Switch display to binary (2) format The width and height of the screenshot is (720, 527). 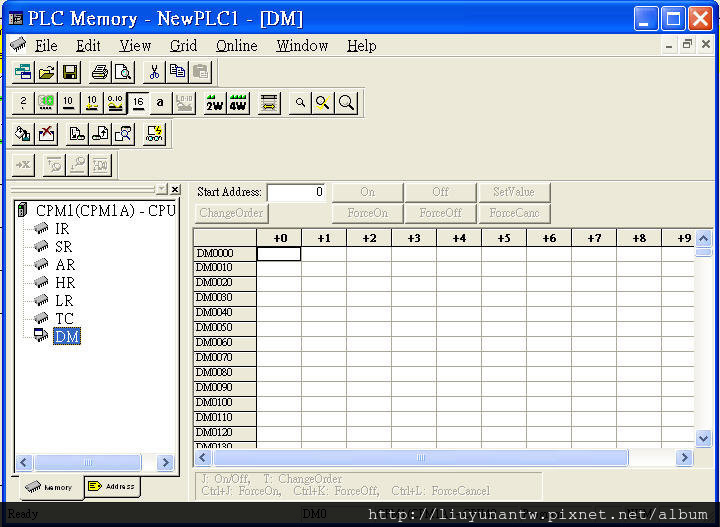click(23, 103)
